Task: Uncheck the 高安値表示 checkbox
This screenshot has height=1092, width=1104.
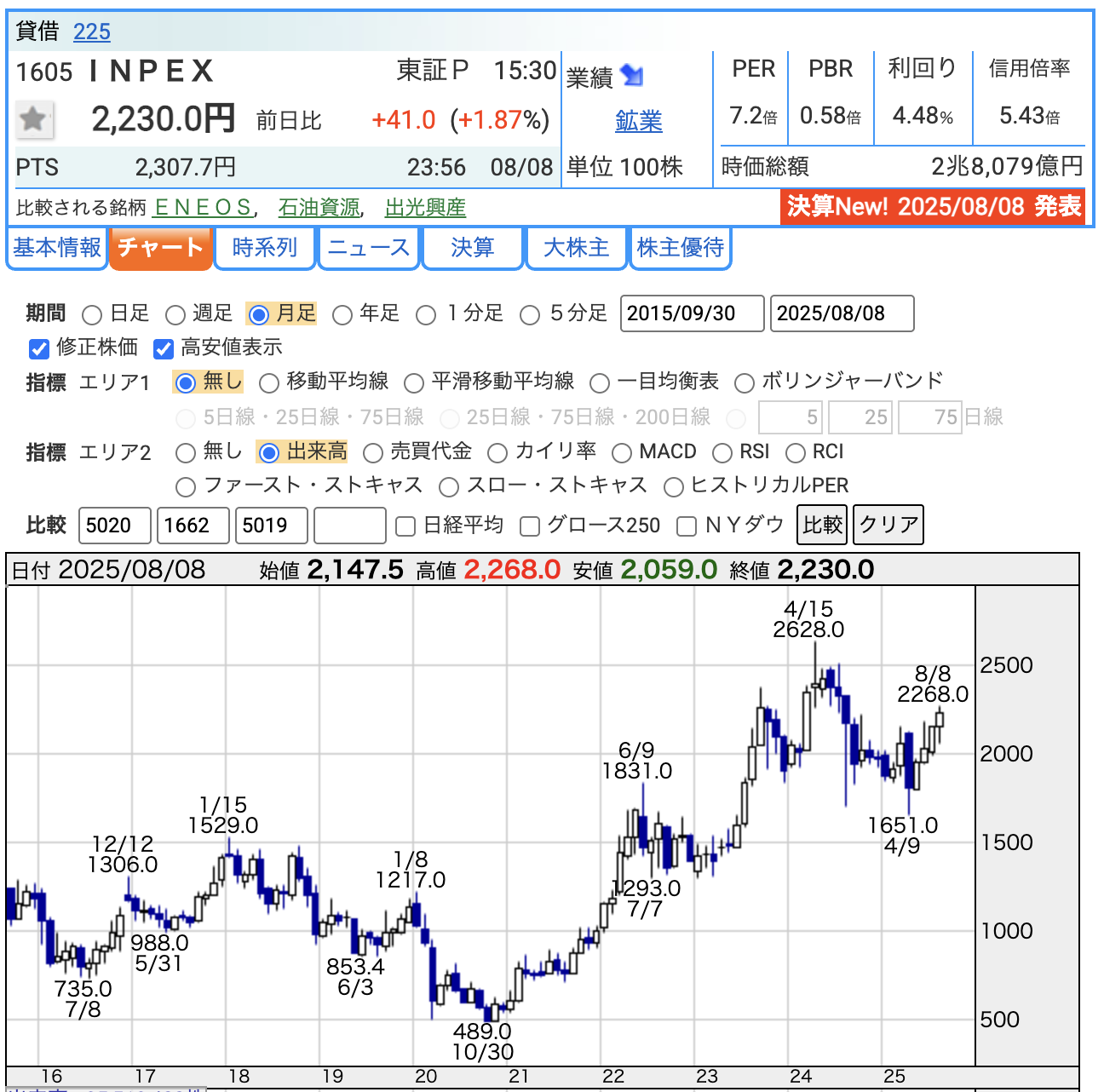Action: [164, 348]
